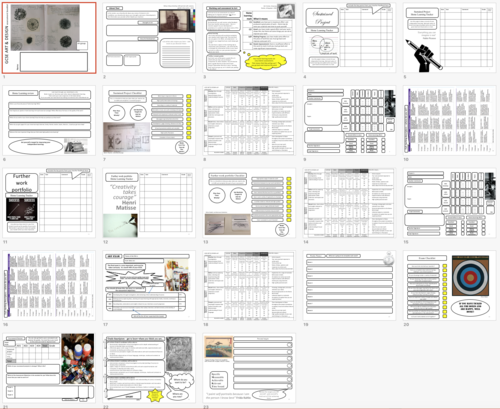Open slide 2 with the sepia photograph

[149, 38]
